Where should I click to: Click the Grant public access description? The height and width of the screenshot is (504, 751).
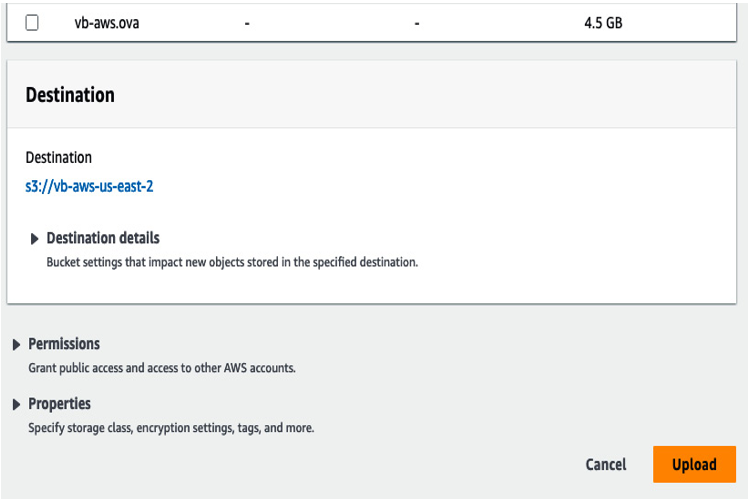162,368
